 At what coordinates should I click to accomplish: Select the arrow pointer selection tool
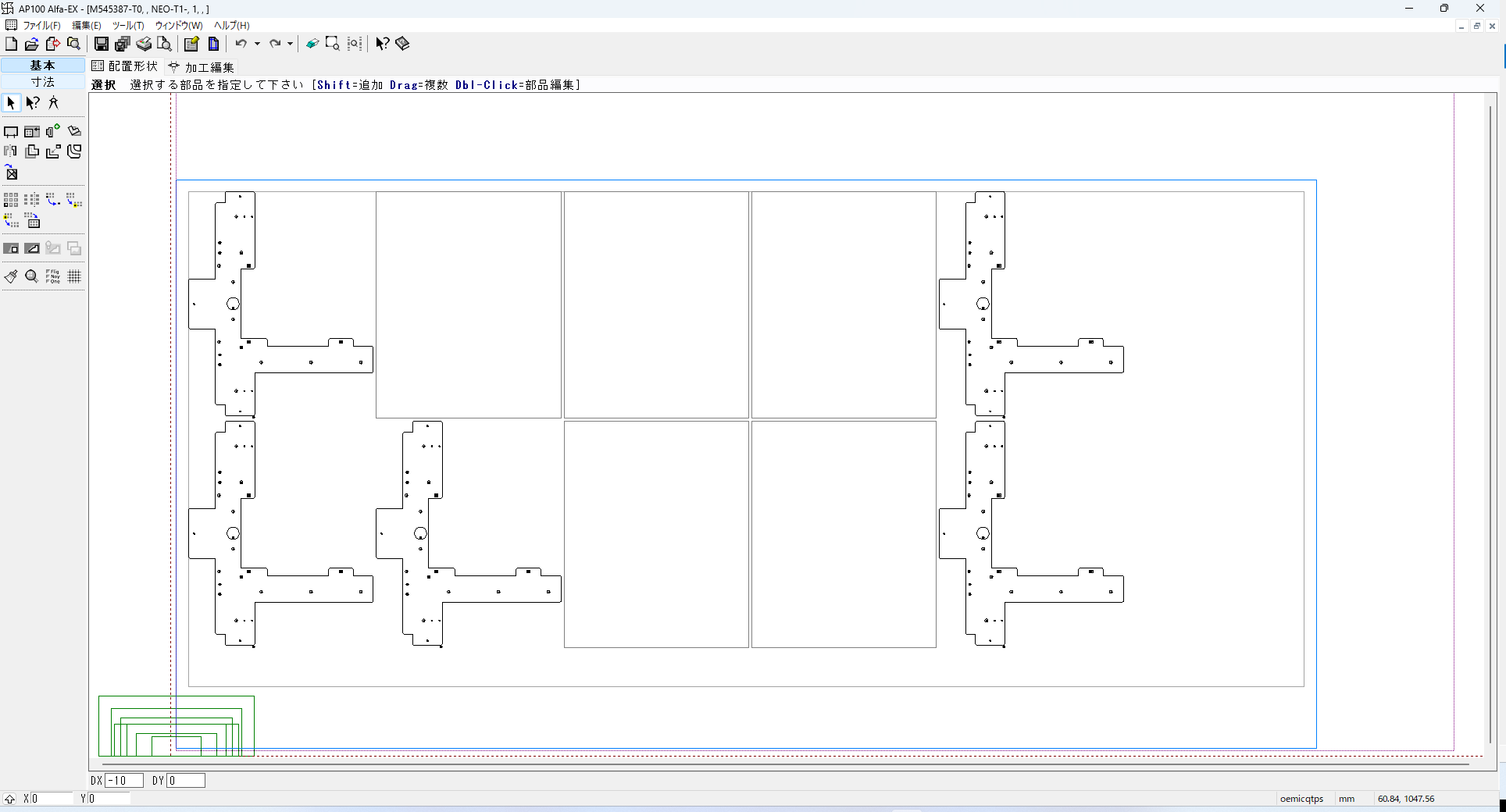(x=11, y=103)
